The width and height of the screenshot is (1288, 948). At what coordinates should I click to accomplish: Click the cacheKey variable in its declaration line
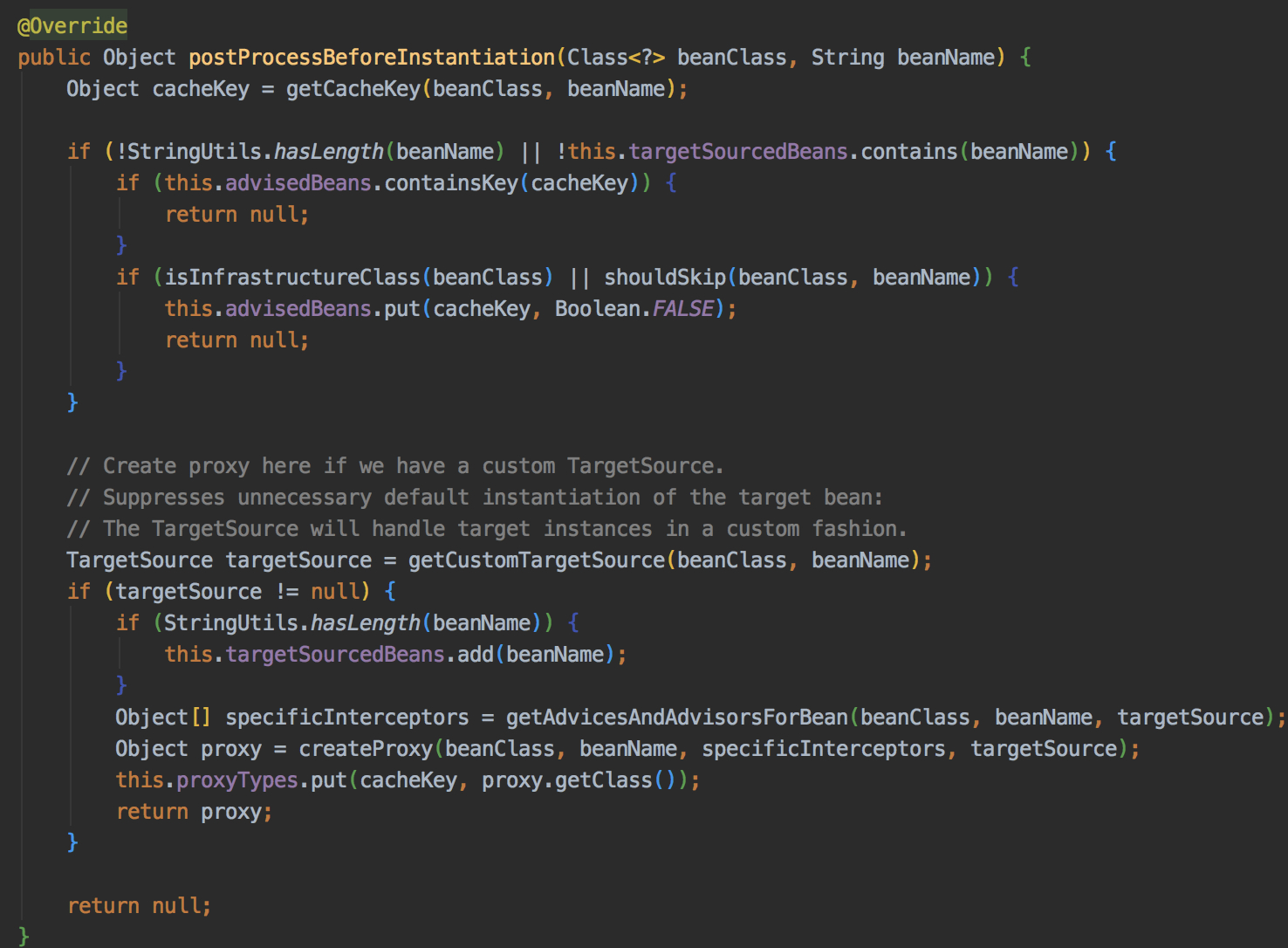click(201, 89)
